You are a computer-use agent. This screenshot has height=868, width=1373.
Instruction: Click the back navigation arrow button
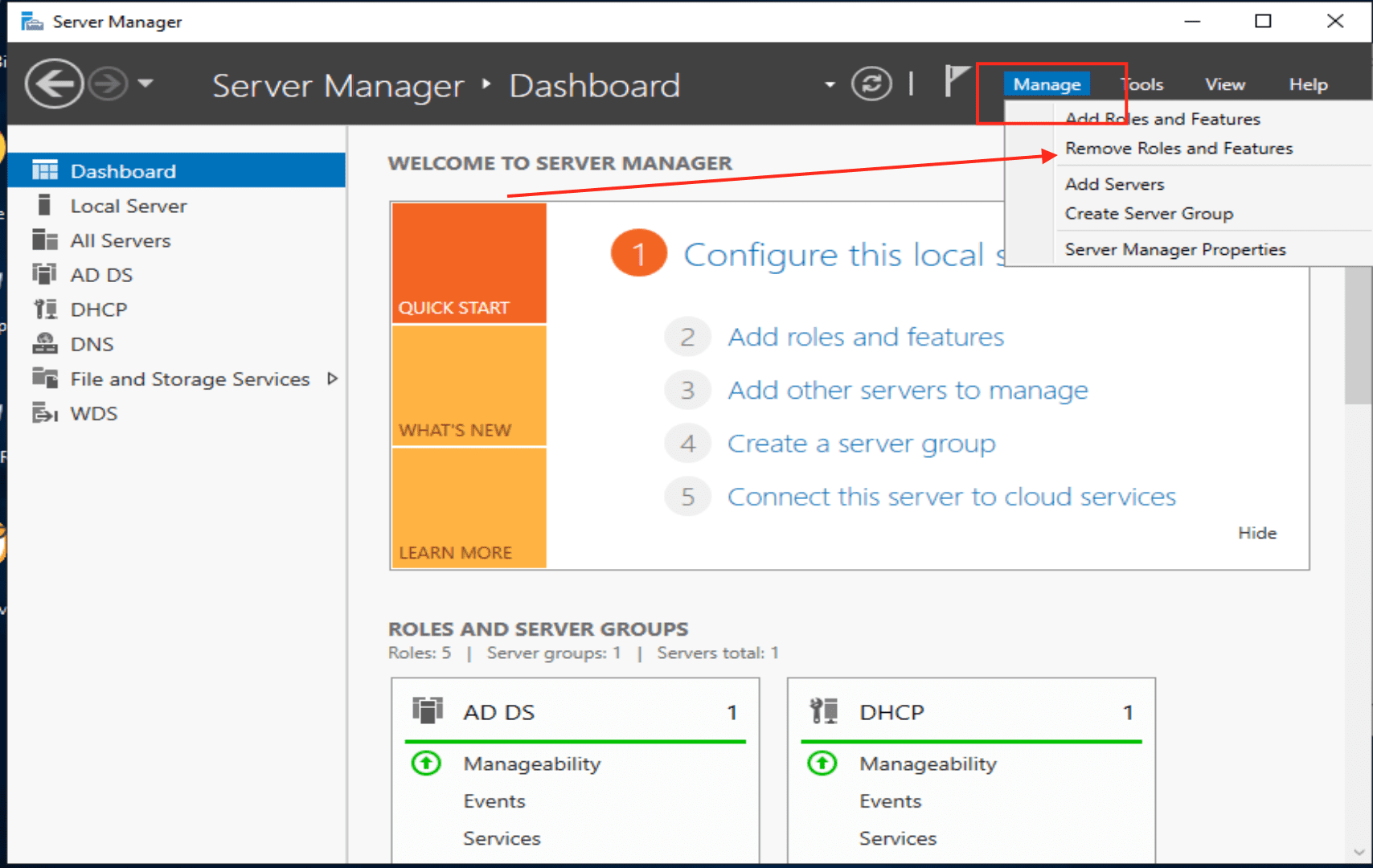tap(54, 84)
